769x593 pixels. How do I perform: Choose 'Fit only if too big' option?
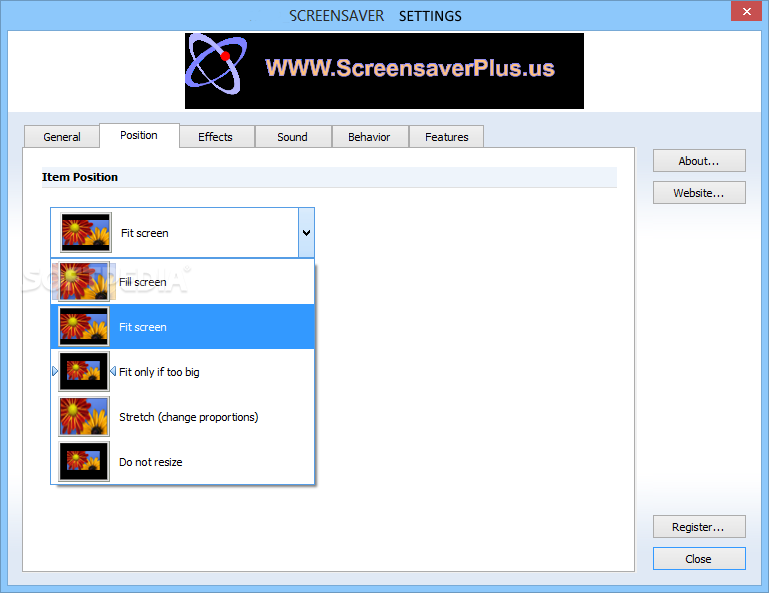coord(182,372)
